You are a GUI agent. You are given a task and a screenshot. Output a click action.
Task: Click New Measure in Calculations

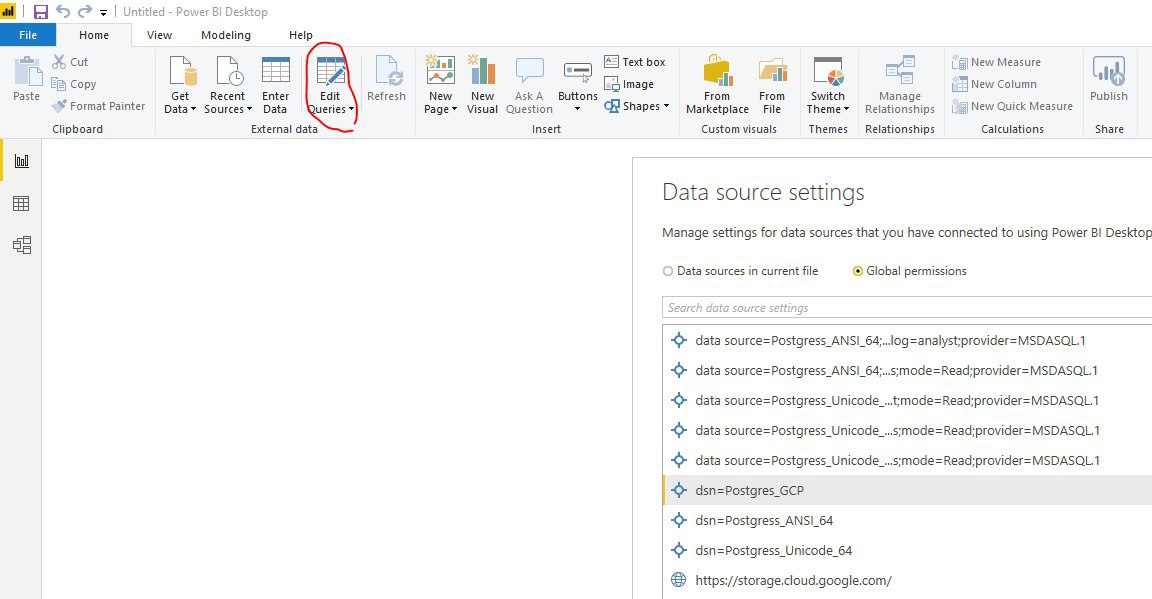[996, 62]
